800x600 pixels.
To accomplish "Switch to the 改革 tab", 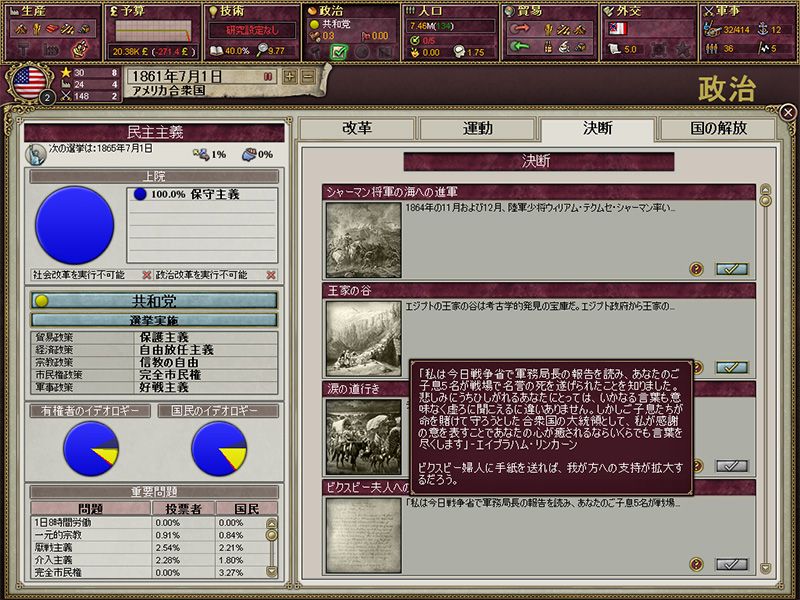I will [x=357, y=128].
